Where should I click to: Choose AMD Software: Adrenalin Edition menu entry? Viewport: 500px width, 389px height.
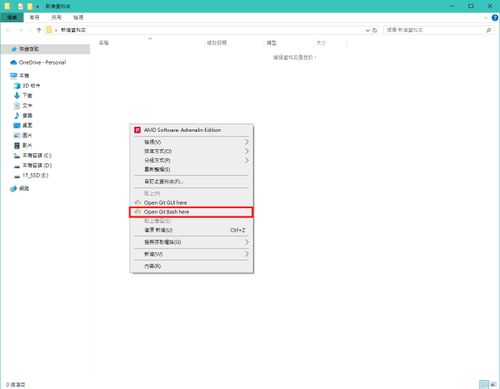[x=191, y=130]
